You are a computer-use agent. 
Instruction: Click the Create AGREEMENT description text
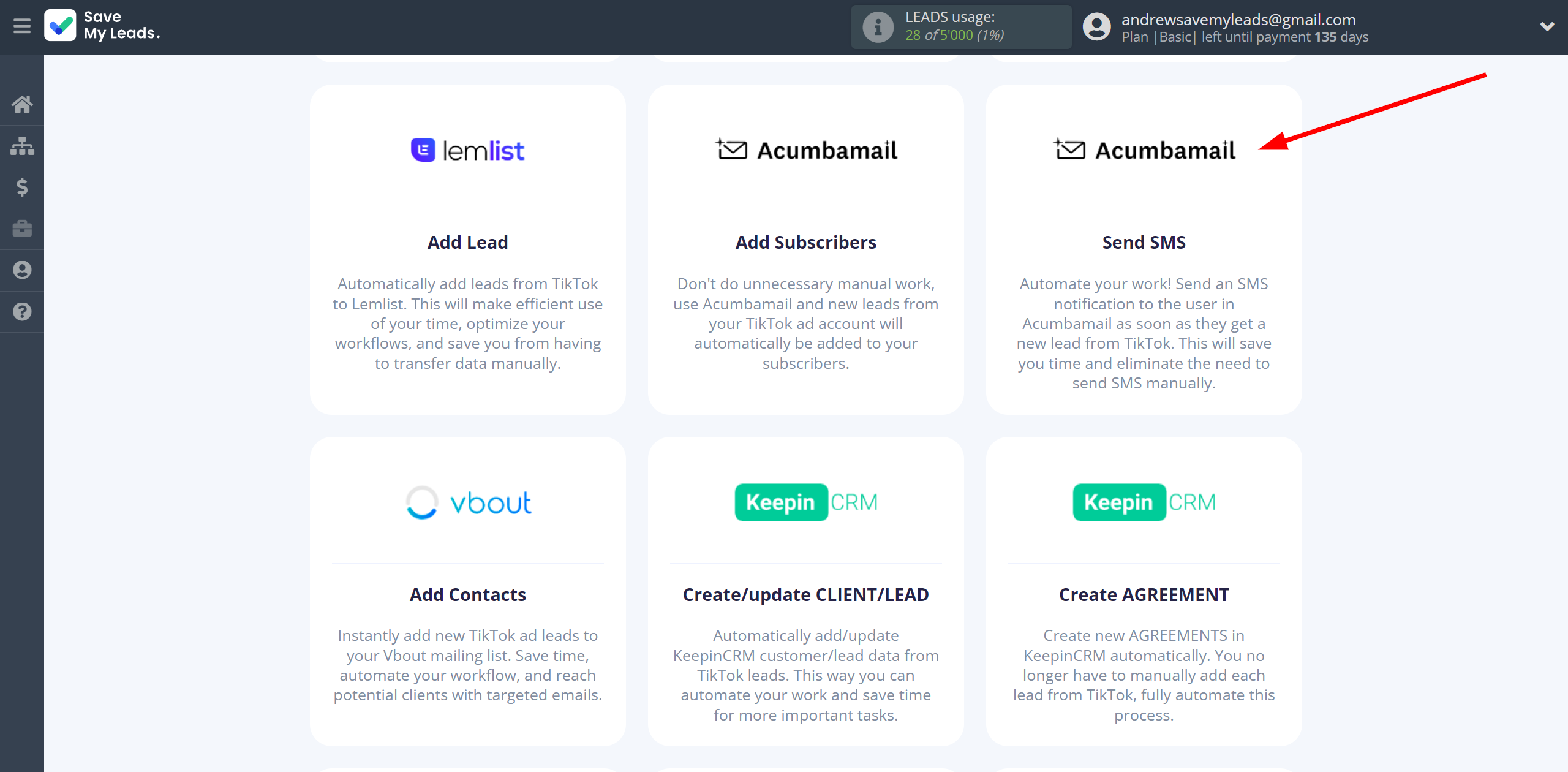[x=1144, y=675]
